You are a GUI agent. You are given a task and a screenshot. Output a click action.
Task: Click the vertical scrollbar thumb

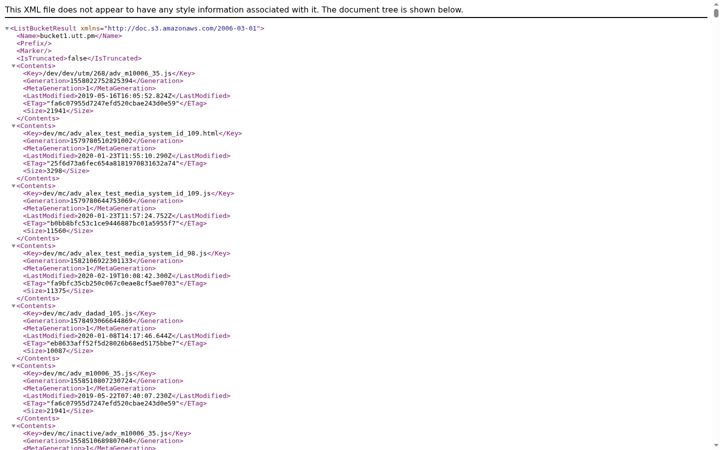pos(716,13)
